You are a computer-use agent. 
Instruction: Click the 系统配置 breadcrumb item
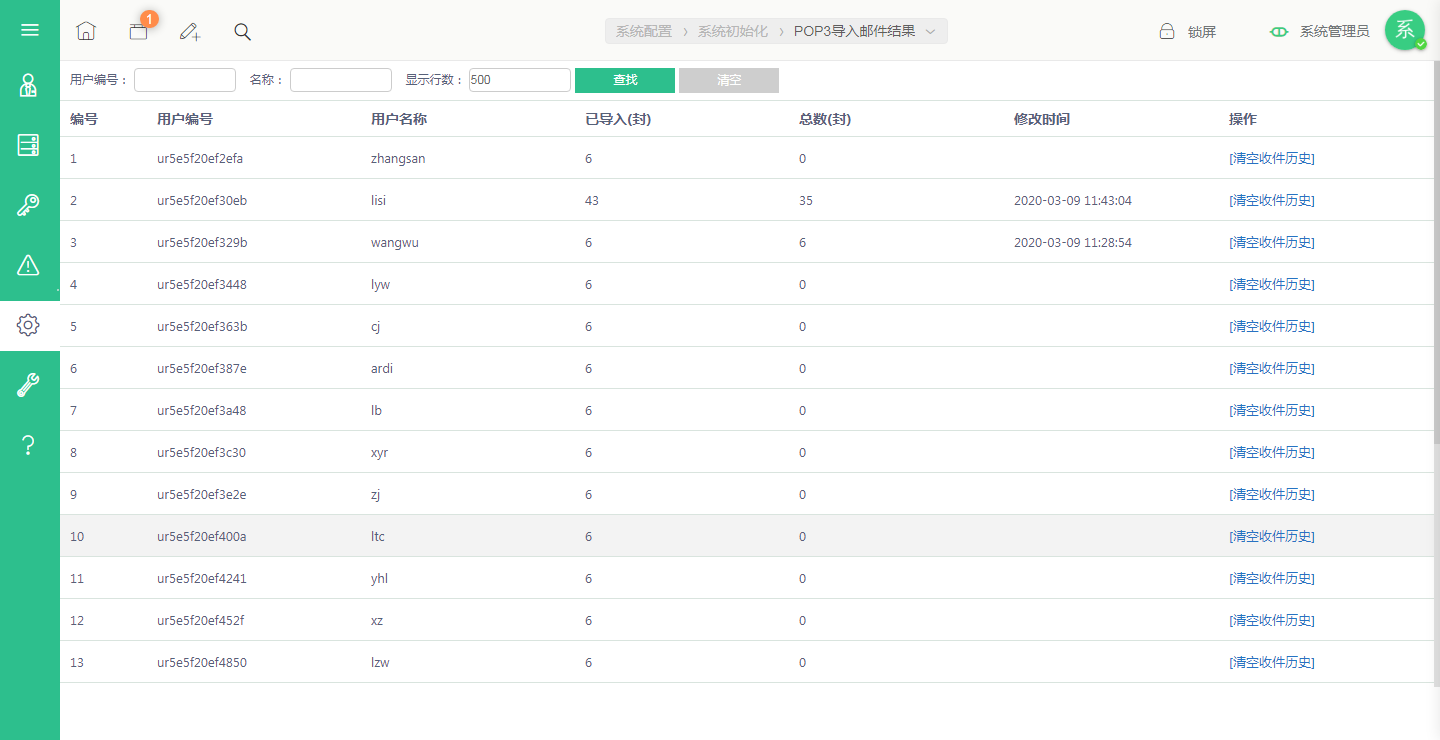644,31
